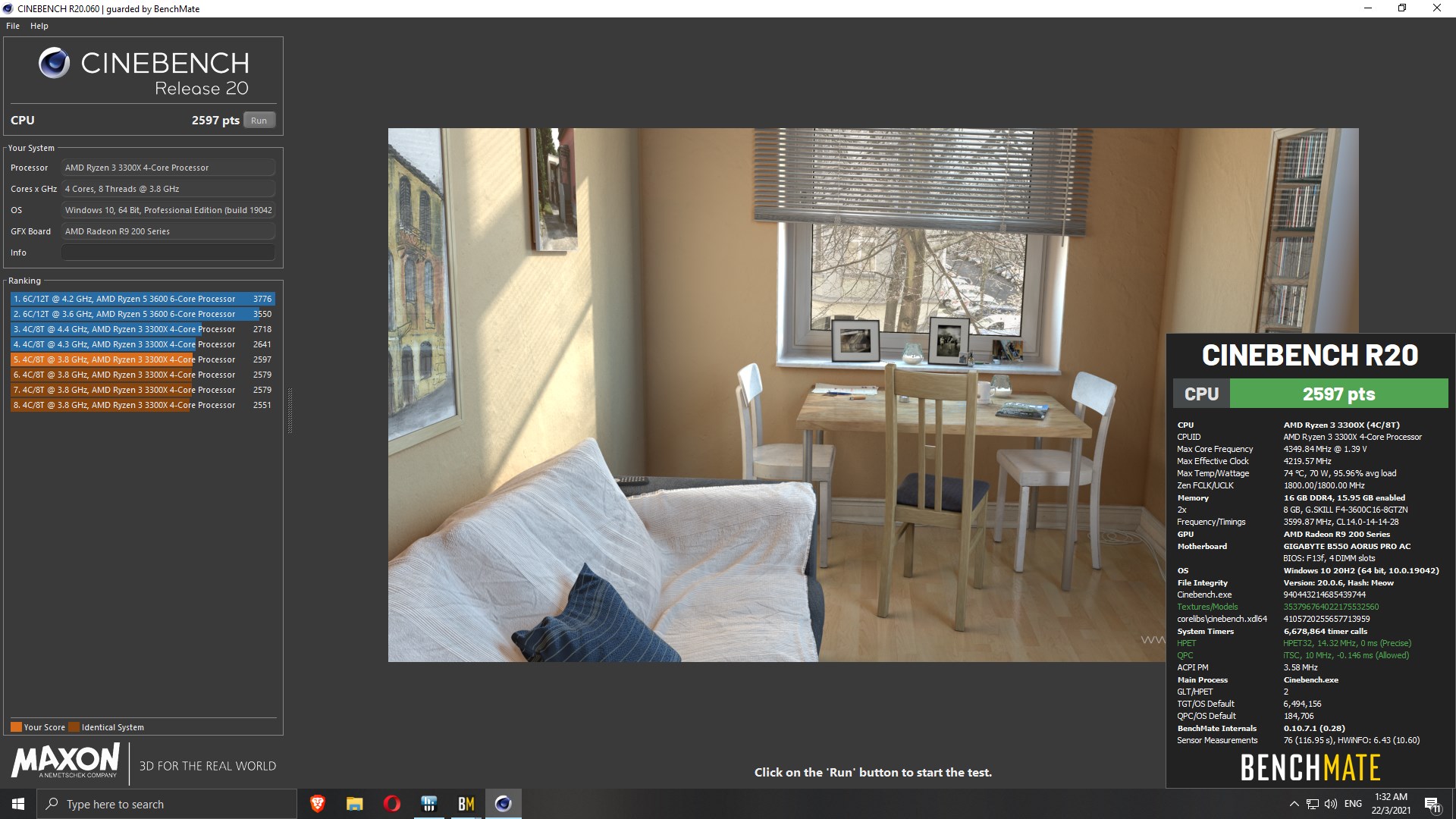Click the ENG language indicator
The width and height of the screenshot is (1456, 819).
tap(1353, 804)
